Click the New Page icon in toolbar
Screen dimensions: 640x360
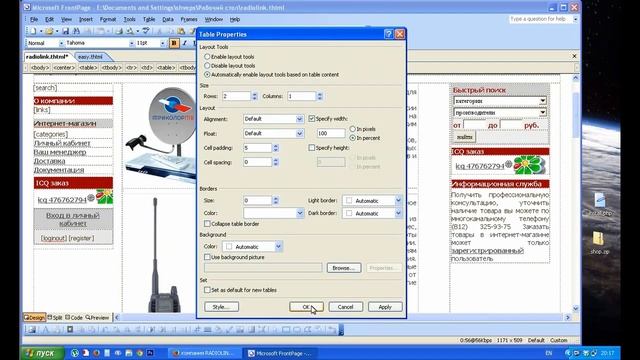click(33, 31)
